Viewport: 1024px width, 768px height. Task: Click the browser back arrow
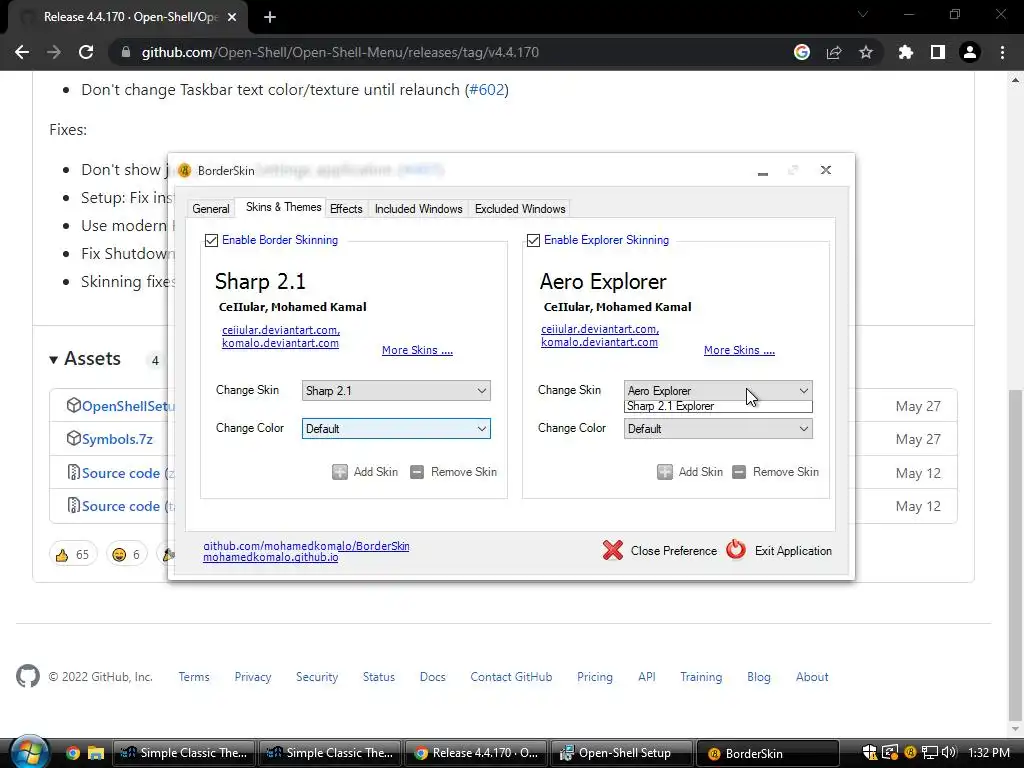tap(22, 52)
